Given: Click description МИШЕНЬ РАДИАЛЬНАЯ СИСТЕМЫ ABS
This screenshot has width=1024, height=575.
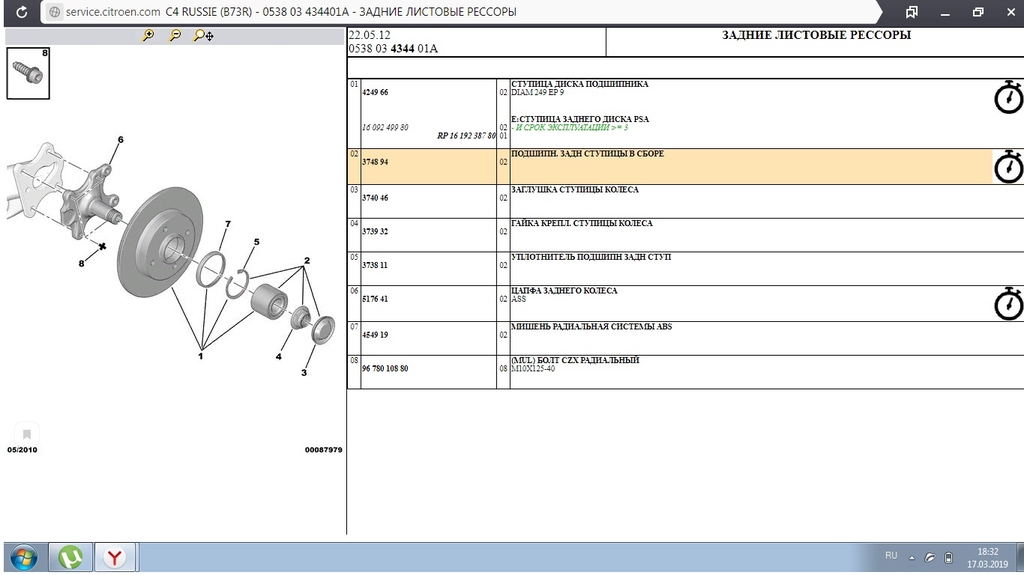Looking at the screenshot, I should click(x=592, y=326).
